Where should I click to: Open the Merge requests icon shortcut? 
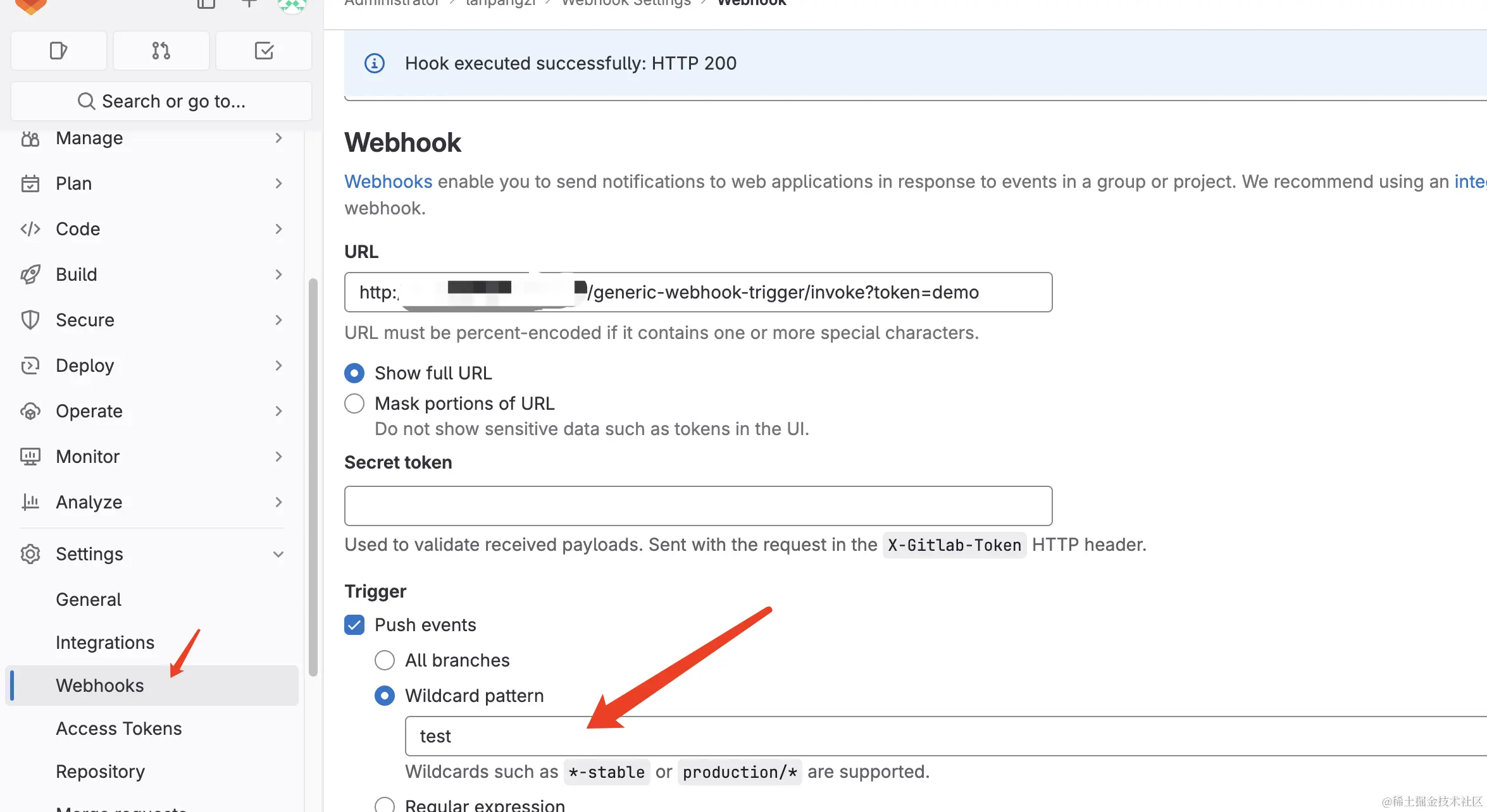[161, 51]
